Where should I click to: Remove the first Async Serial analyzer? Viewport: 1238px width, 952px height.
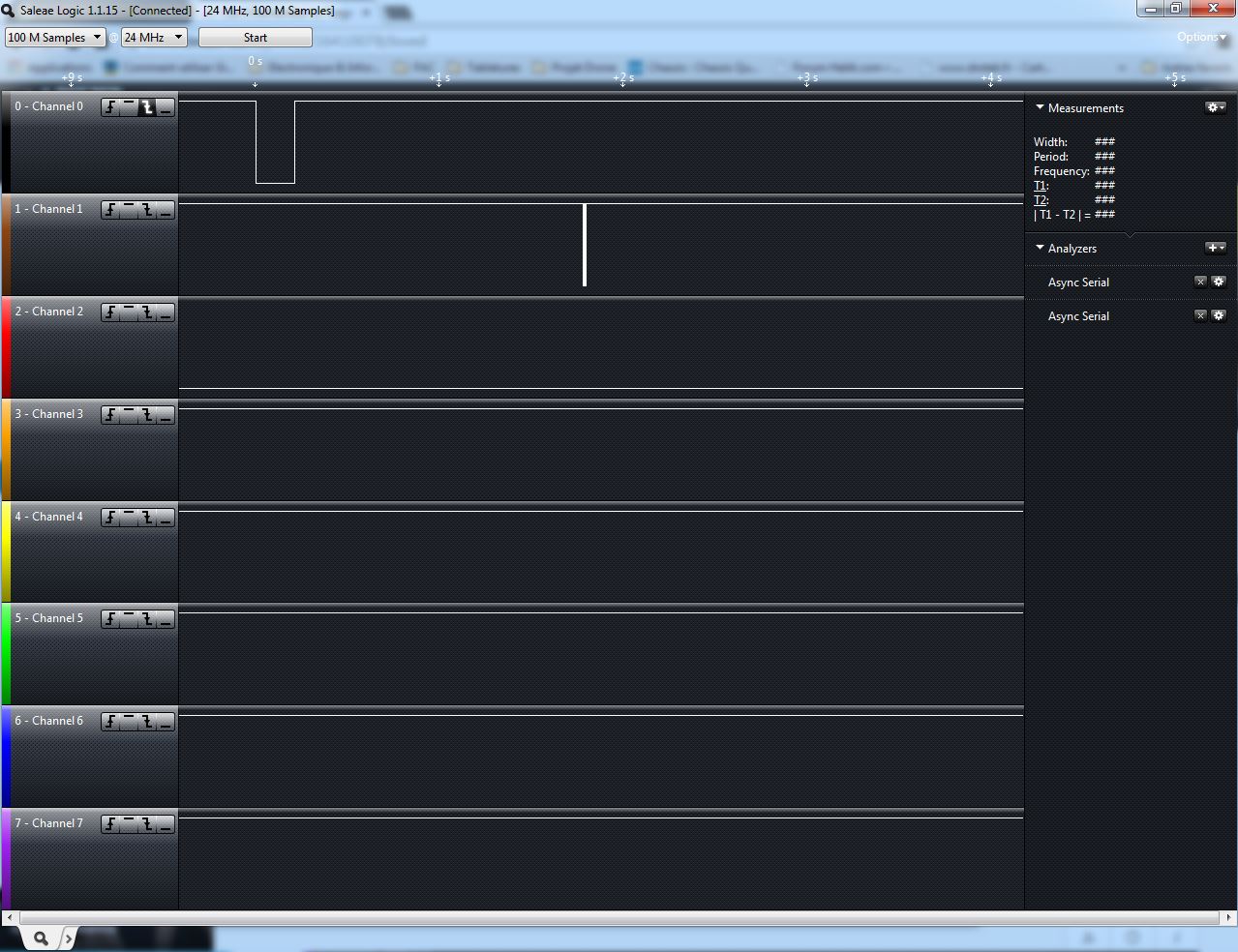click(1200, 282)
